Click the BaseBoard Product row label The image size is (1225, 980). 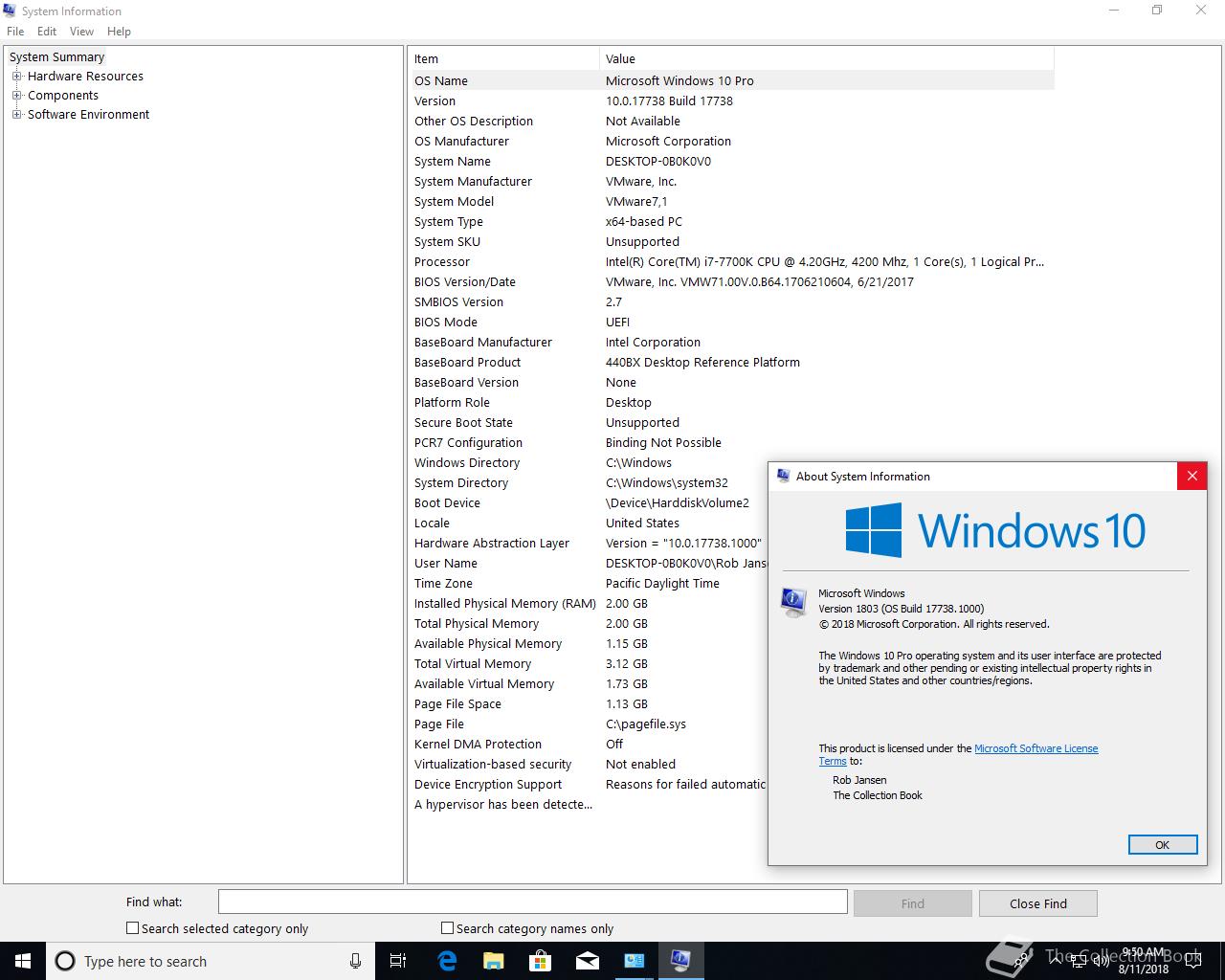click(x=467, y=362)
